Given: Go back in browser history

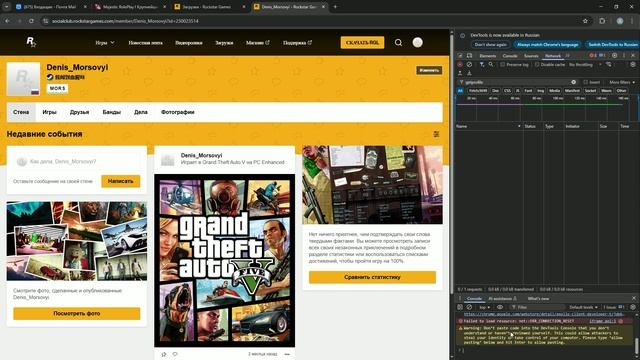Looking at the screenshot, I should pos(7,21).
